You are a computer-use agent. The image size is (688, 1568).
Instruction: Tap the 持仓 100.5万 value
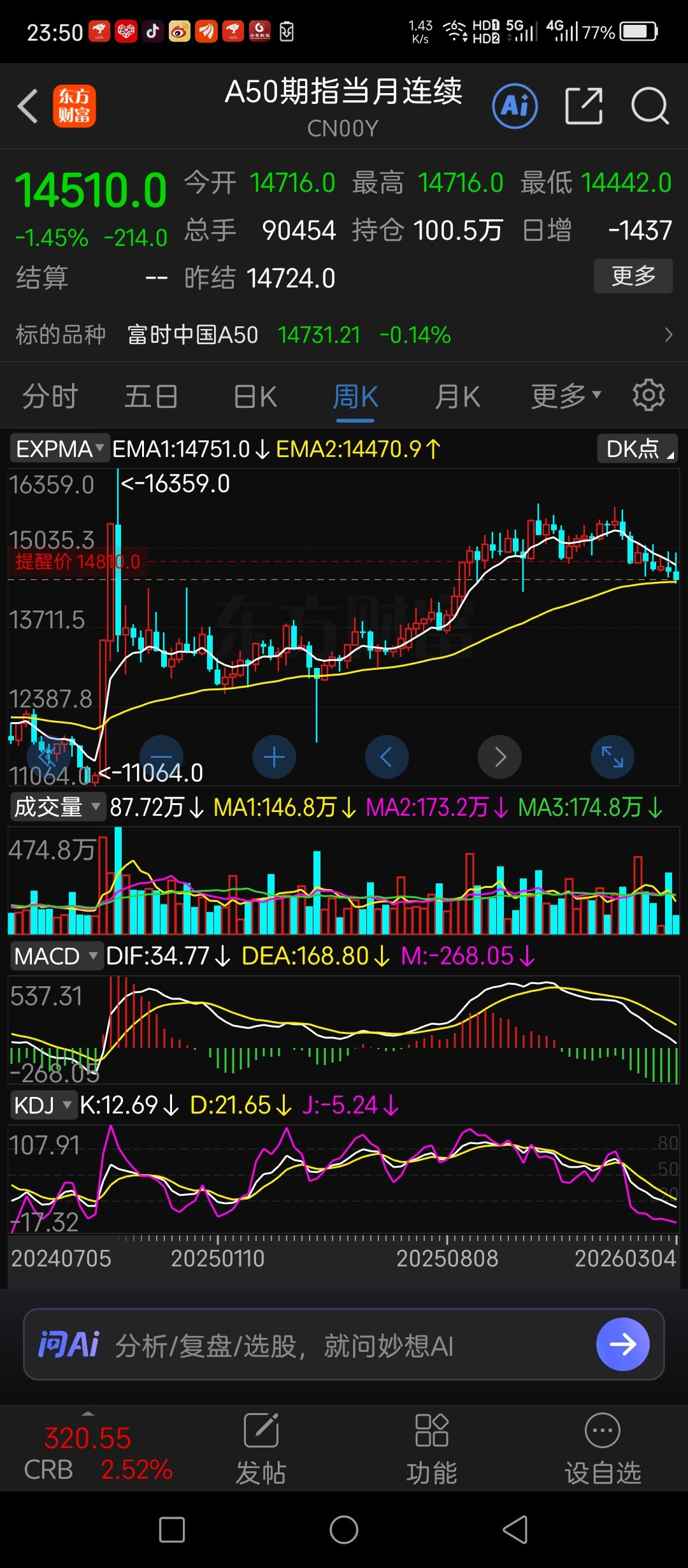(458, 231)
